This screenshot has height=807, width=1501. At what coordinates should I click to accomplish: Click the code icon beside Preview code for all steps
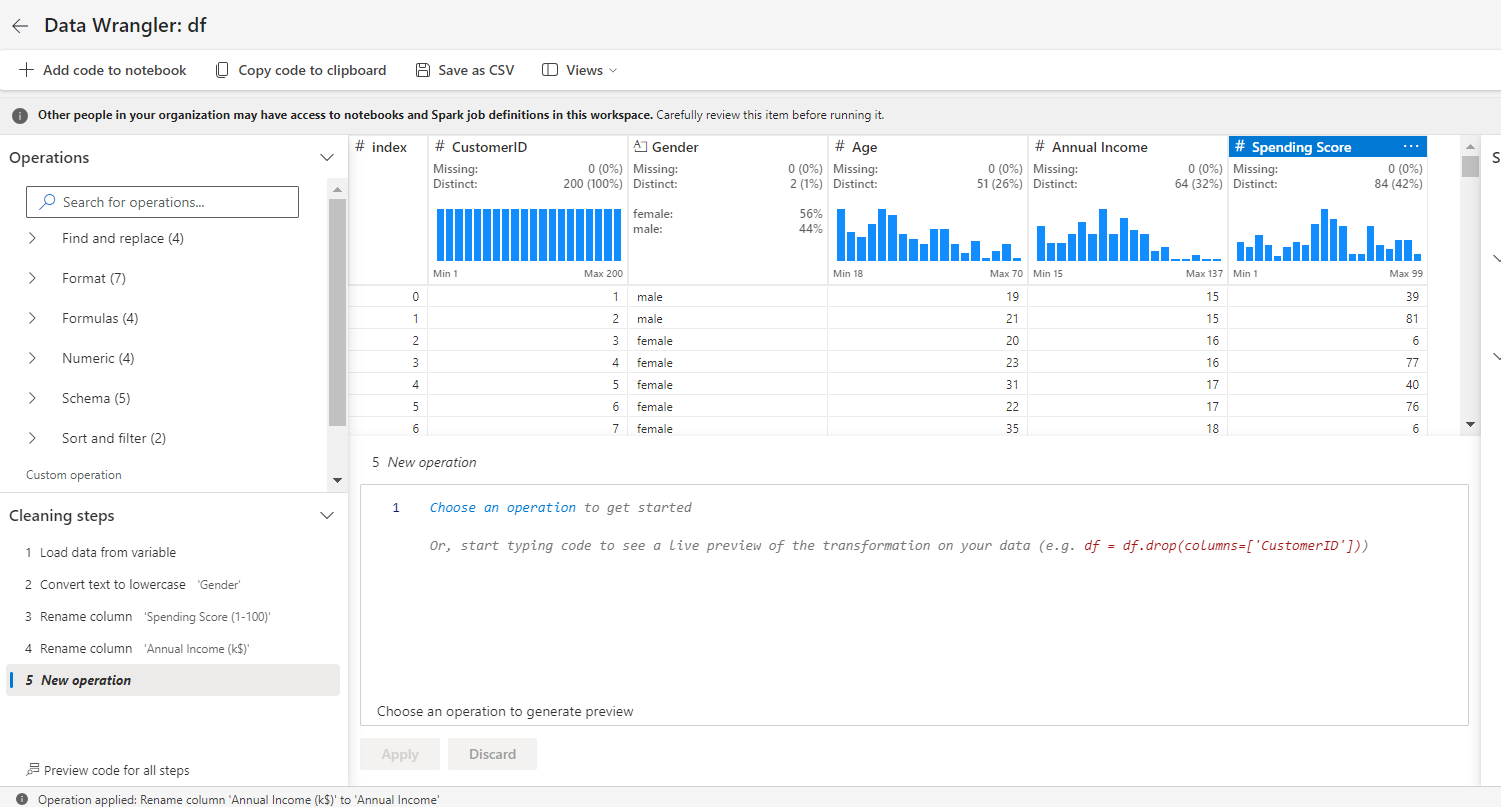33,770
